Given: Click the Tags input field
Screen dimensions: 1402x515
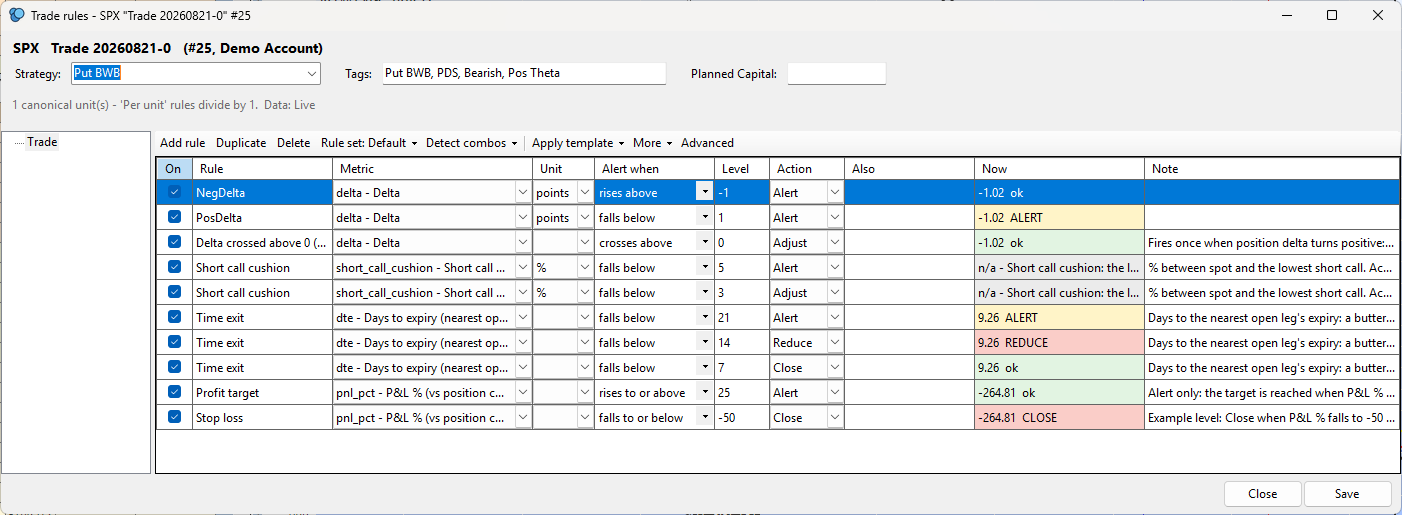Looking at the screenshot, I should pos(524,74).
